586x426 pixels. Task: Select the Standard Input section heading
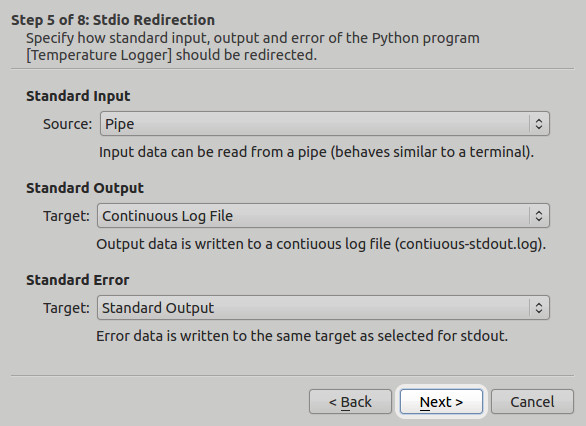point(78,96)
